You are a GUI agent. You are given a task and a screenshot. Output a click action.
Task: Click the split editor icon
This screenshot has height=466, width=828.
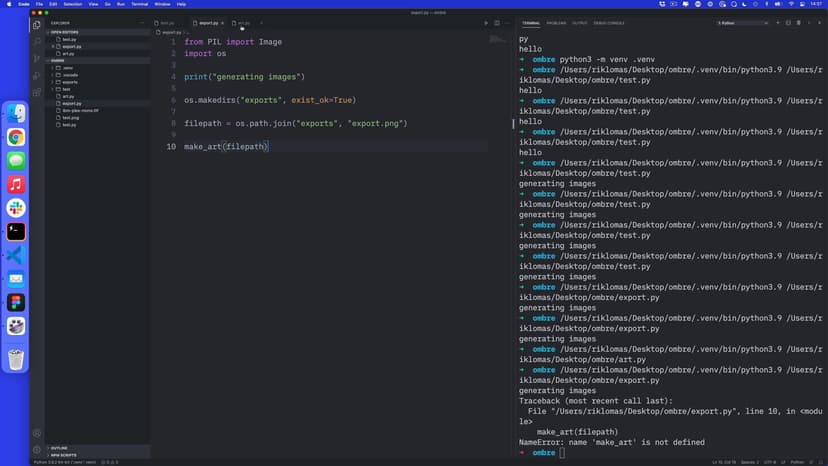[496, 22]
